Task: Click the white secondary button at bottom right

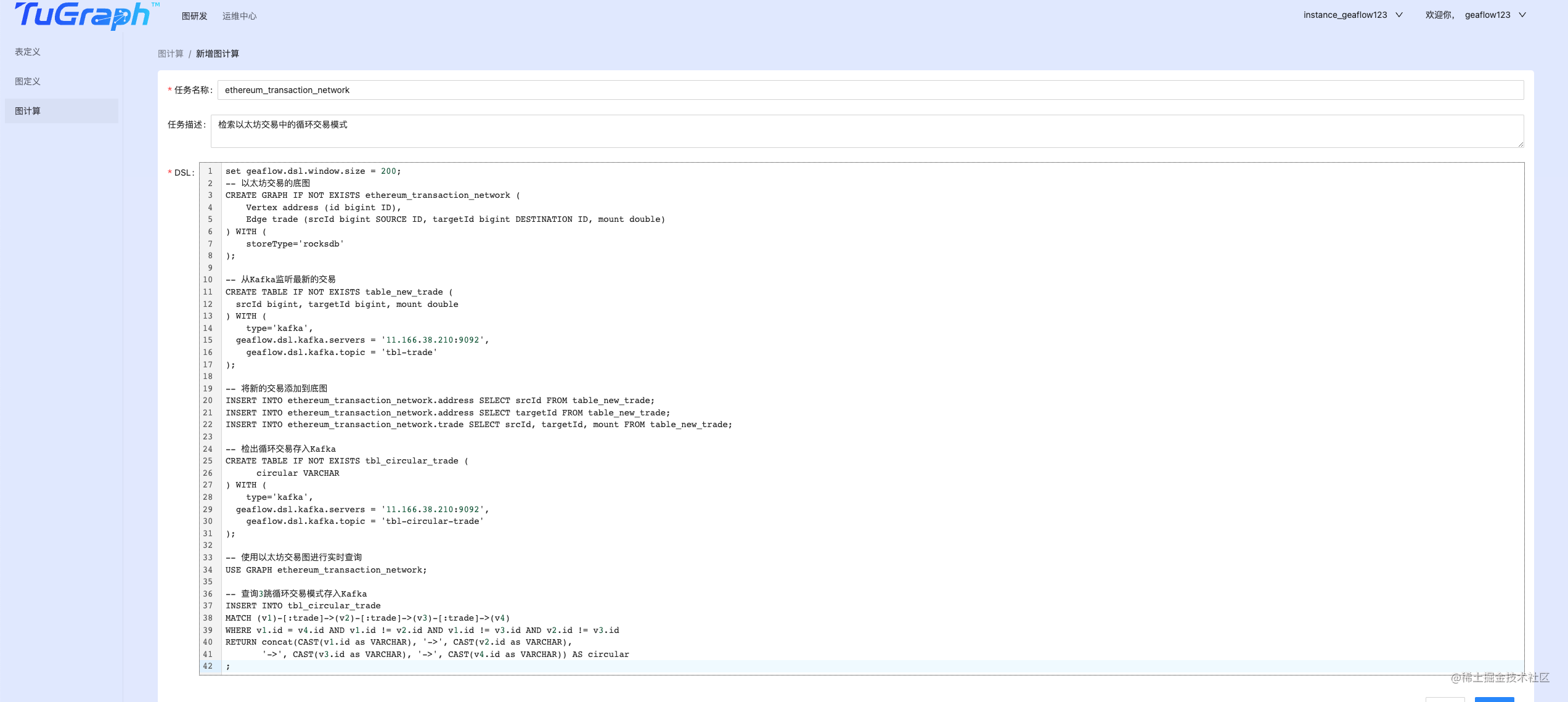Action: pos(1445,700)
